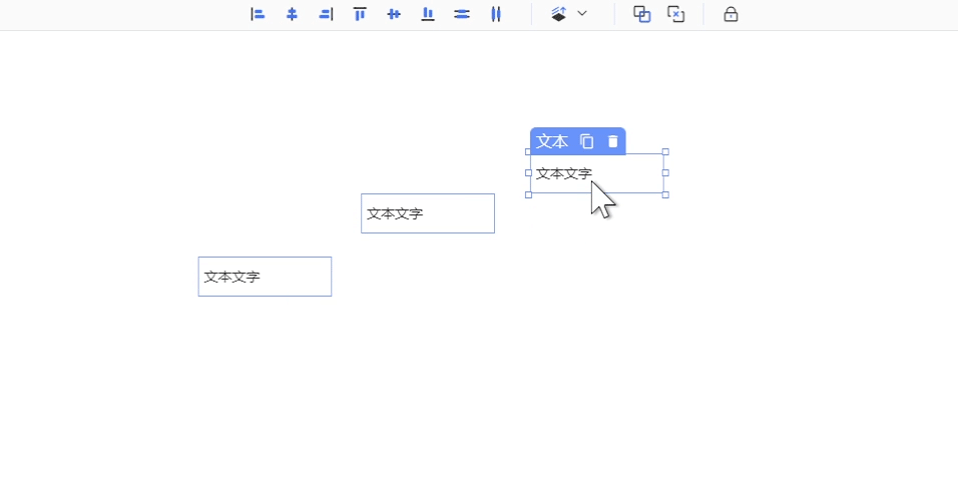Distribute elements horizontally with equal spacing

click(x=496, y=14)
